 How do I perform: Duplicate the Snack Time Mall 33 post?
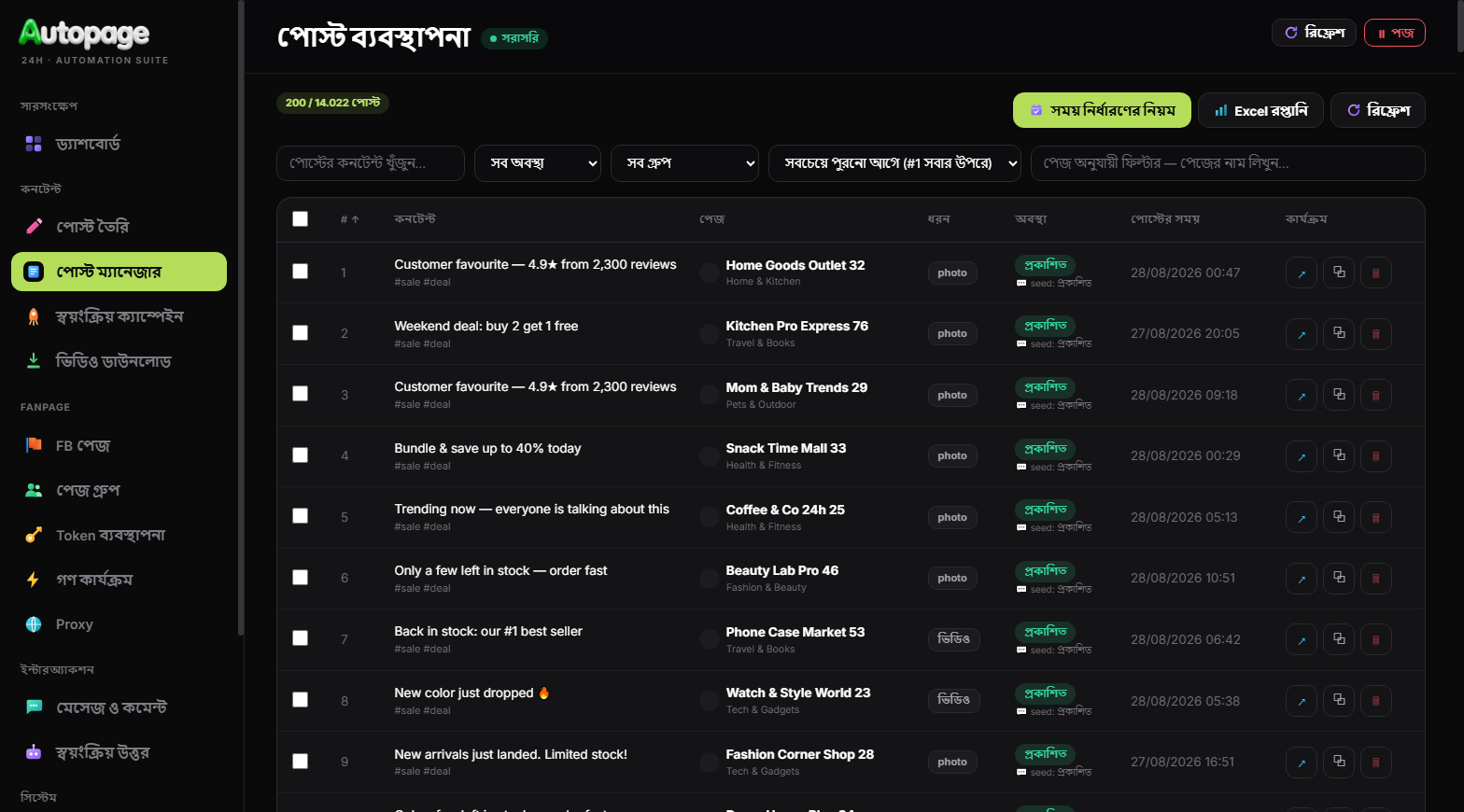[1339, 456]
